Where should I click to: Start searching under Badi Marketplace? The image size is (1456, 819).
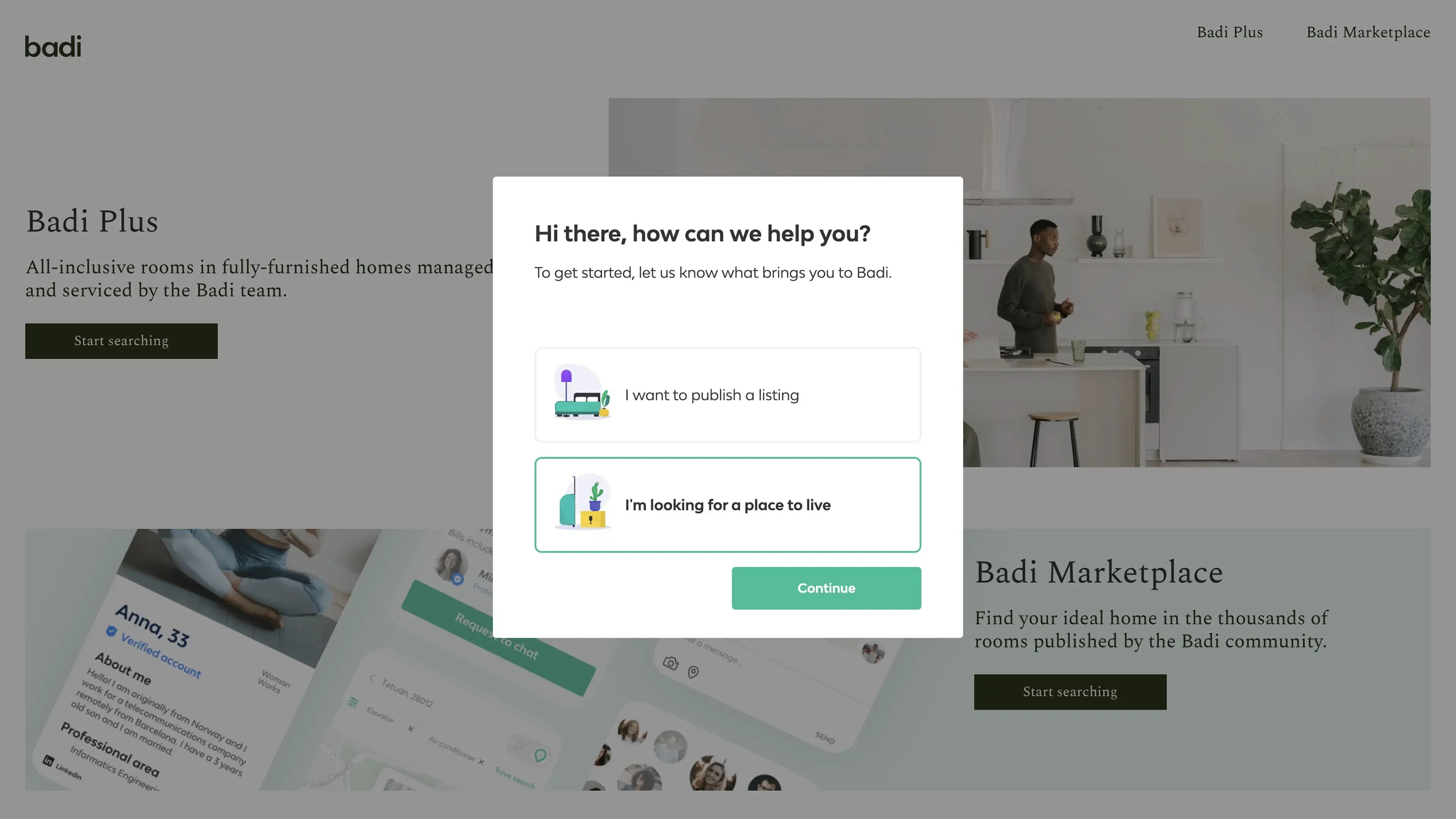point(1069,692)
